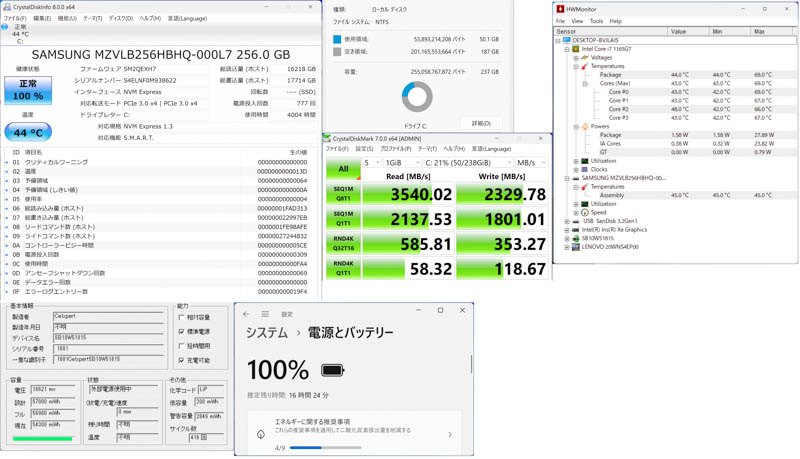This screenshot has width=800, height=459.
Task: Click the CrystalDiskInfo title bar icon
Action: (x=7, y=7)
